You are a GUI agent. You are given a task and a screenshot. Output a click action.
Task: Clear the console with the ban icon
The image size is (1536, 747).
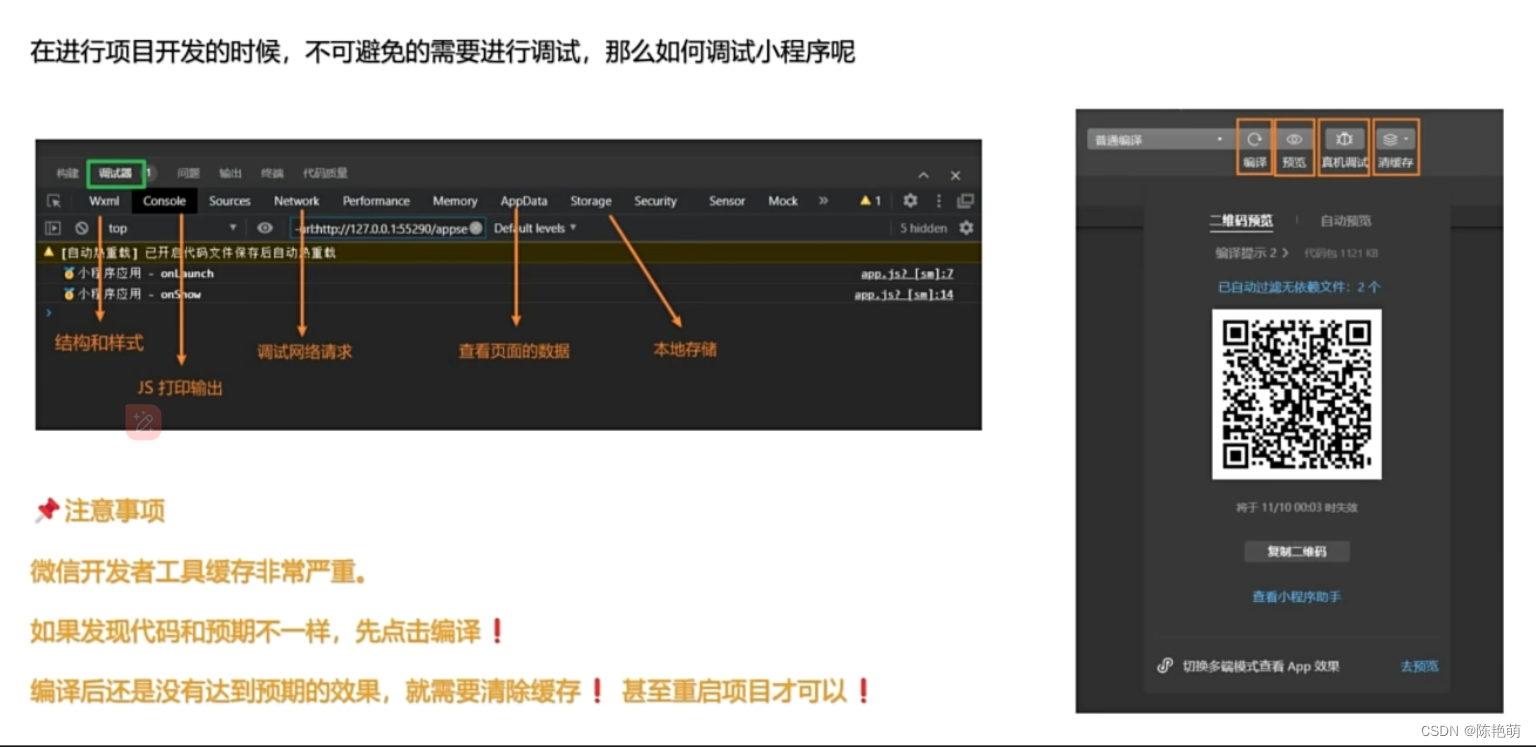click(x=82, y=228)
